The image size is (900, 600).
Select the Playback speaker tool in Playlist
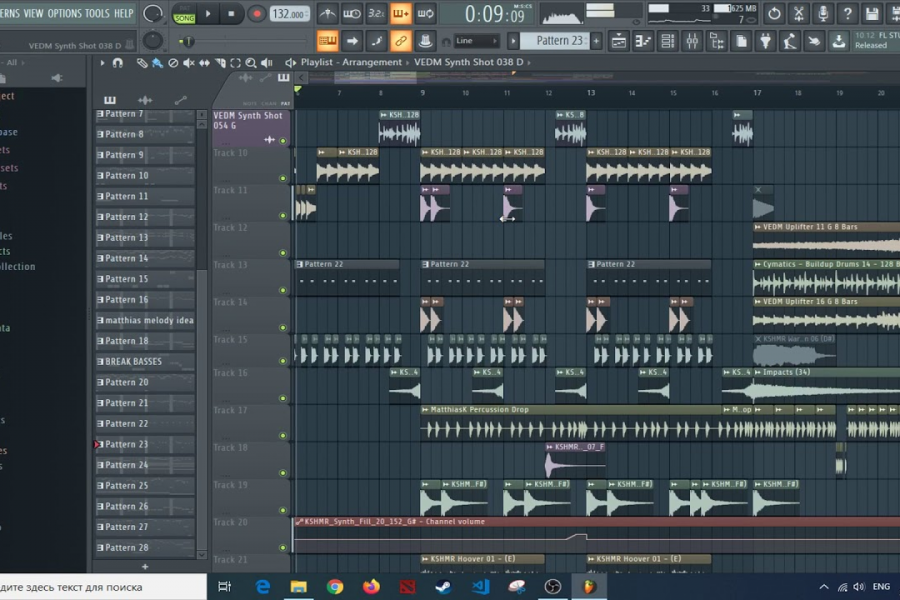[267, 63]
